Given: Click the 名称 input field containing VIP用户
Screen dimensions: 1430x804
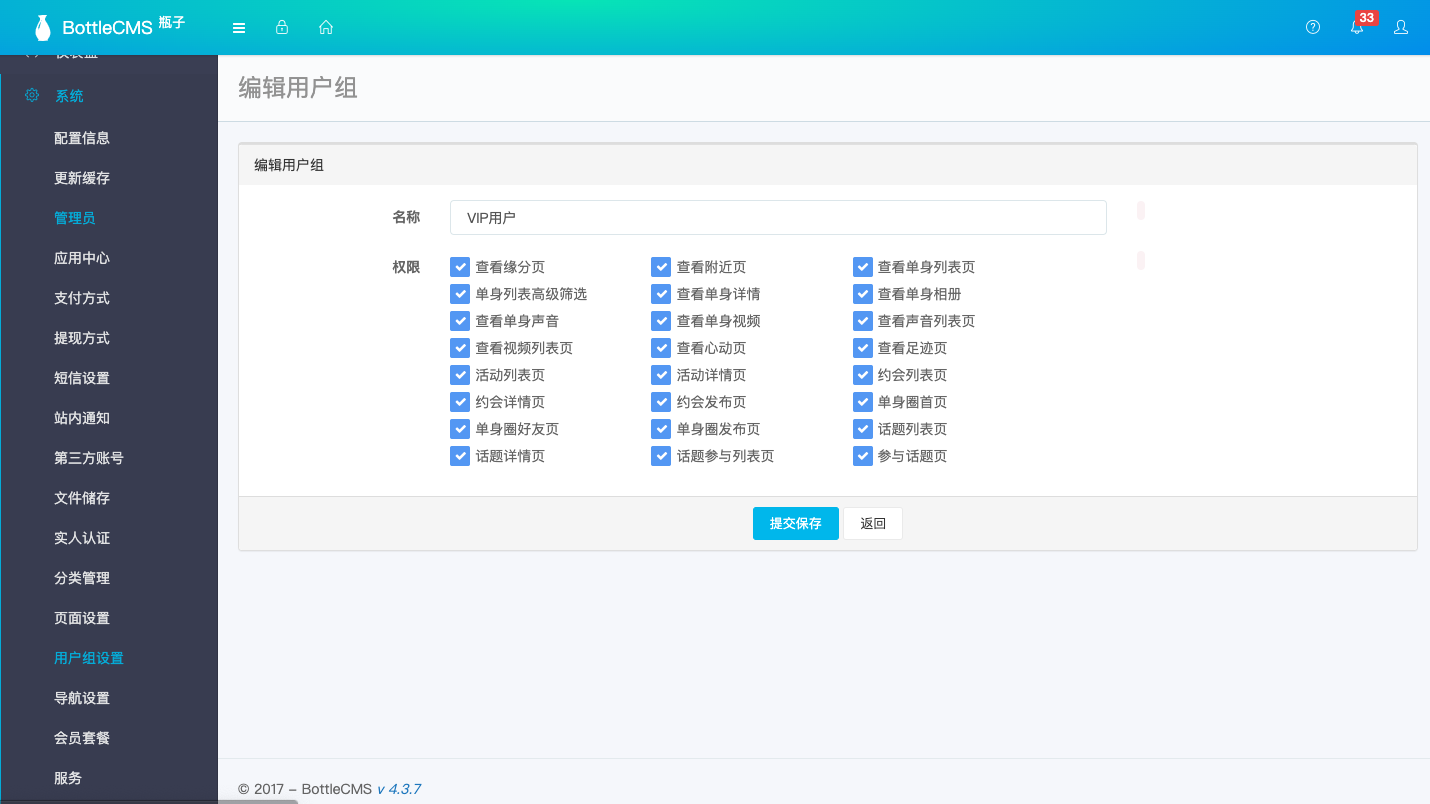Looking at the screenshot, I should pyautogui.click(x=778, y=217).
